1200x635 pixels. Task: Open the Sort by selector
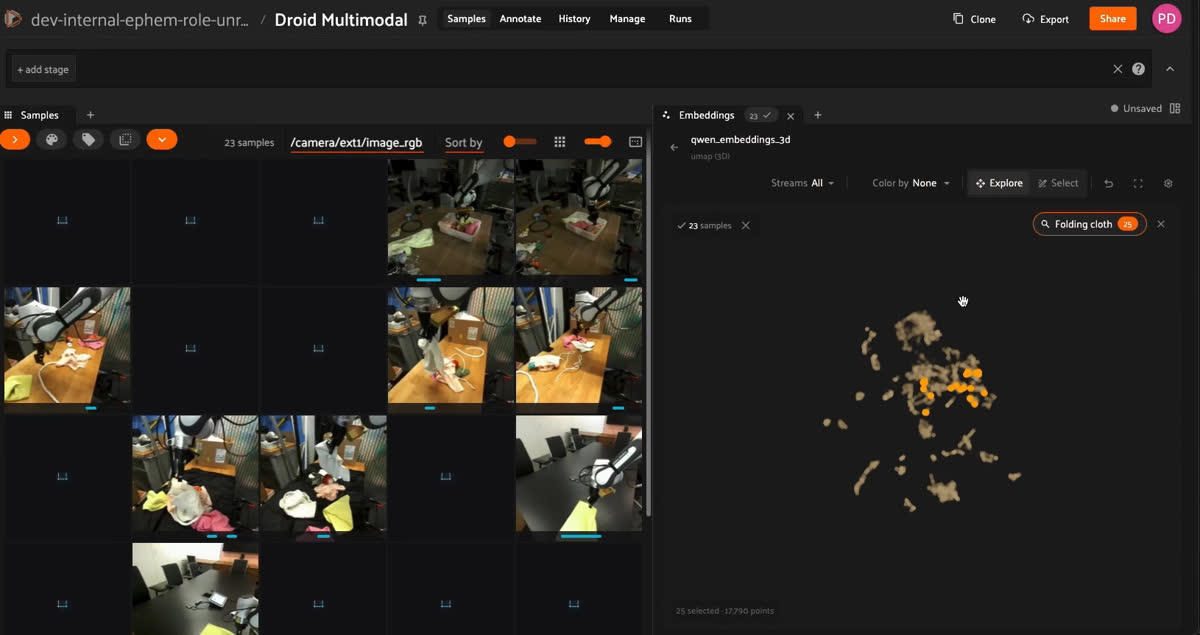tap(464, 143)
